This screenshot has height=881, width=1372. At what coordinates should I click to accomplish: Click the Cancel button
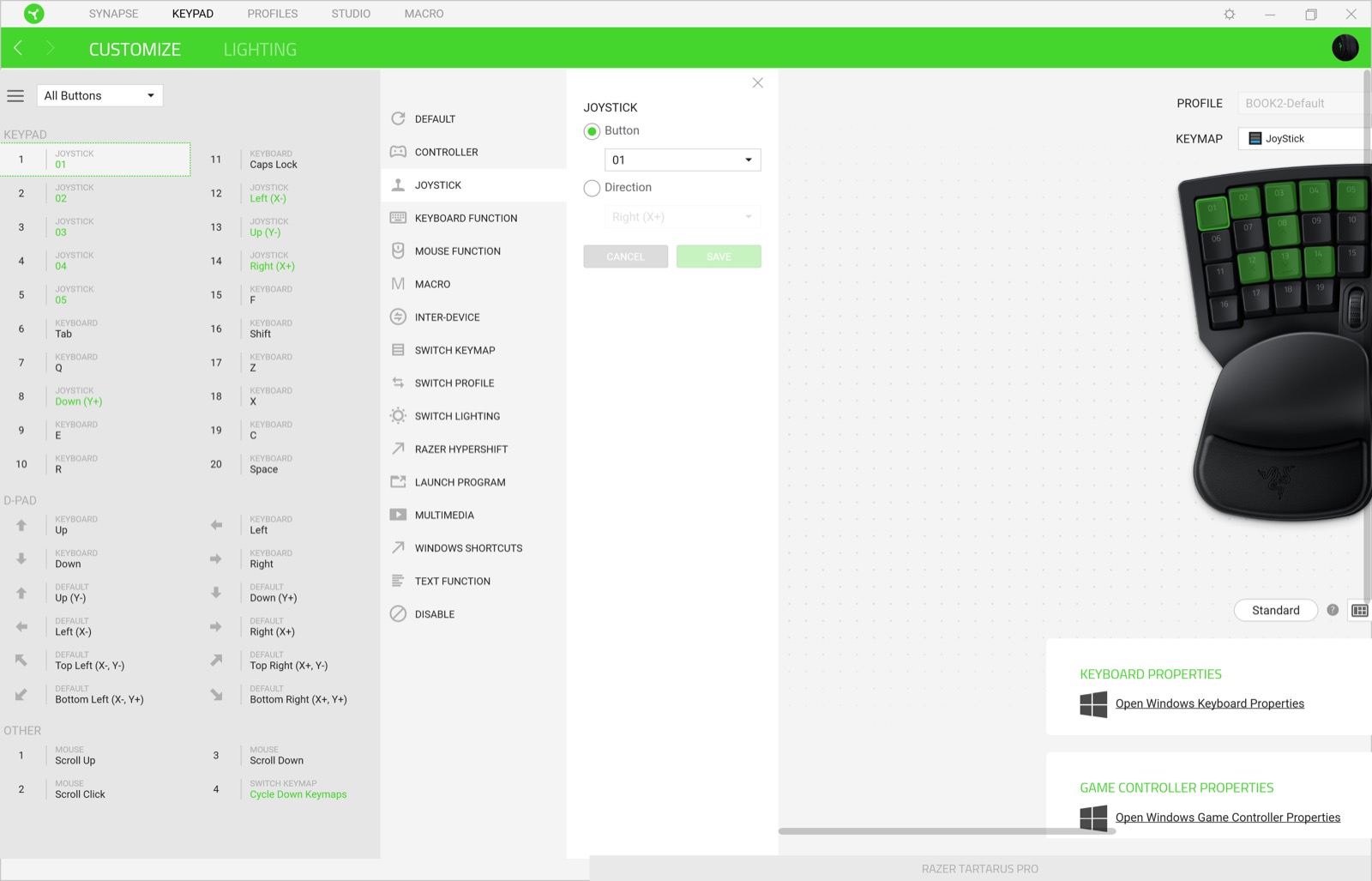[625, 256]
